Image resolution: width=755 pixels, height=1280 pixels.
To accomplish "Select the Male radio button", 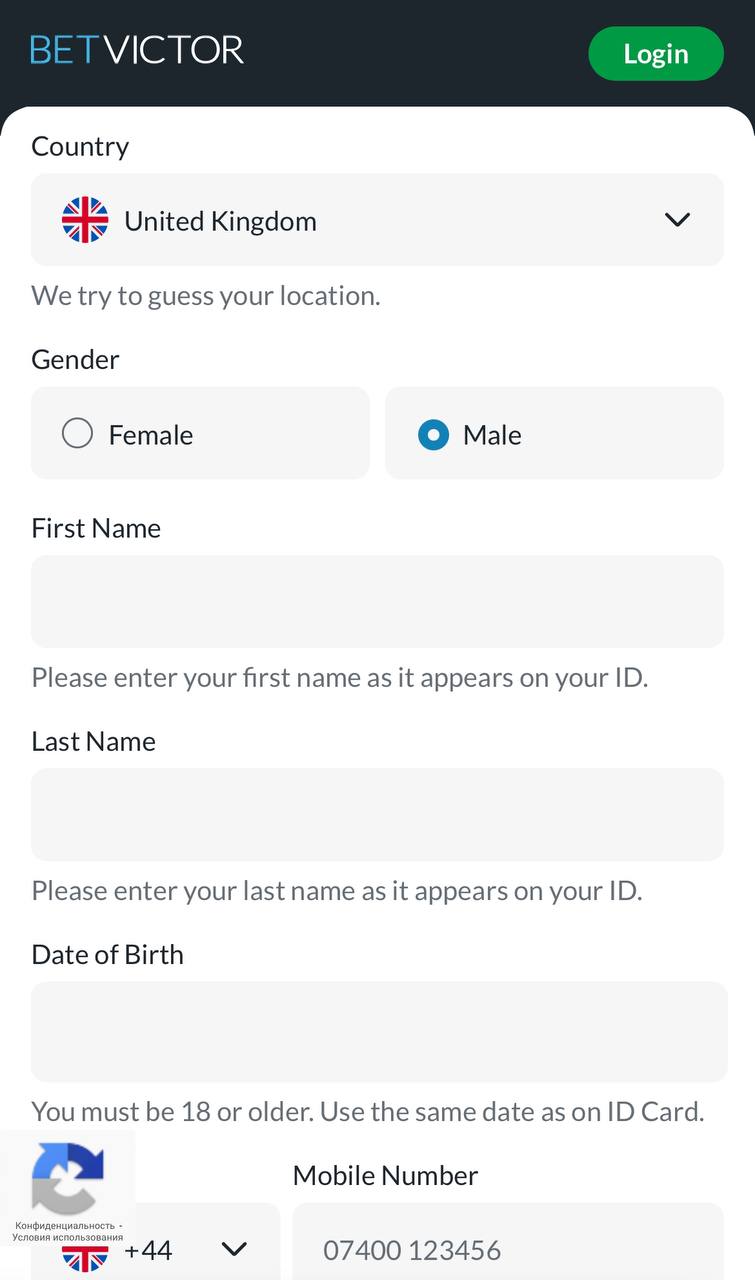I will pos(433,434).
